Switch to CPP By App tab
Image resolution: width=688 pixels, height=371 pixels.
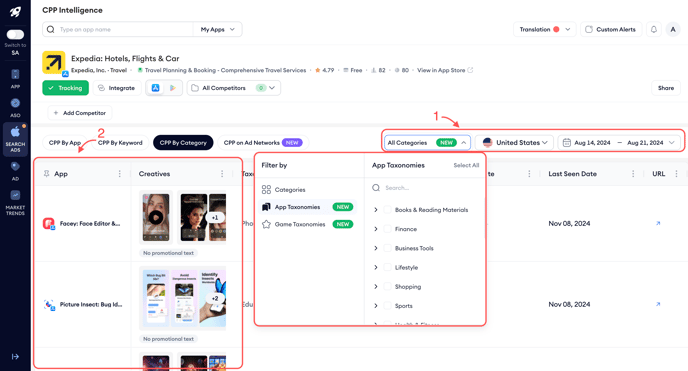[x=65, y=143]
